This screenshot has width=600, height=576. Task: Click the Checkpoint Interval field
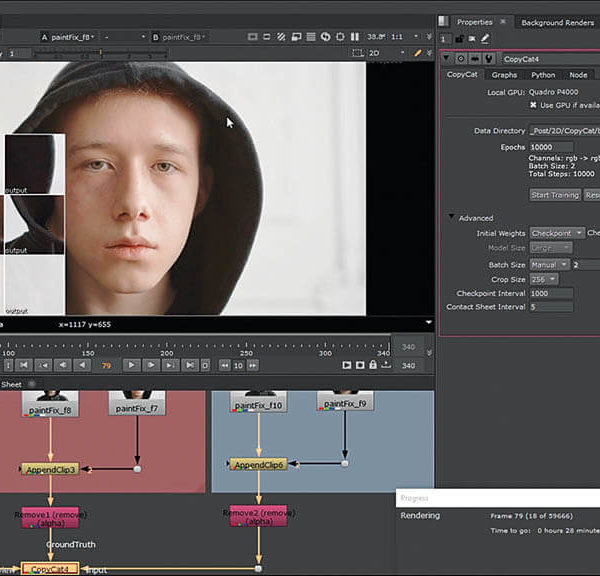tap(551, 293)
